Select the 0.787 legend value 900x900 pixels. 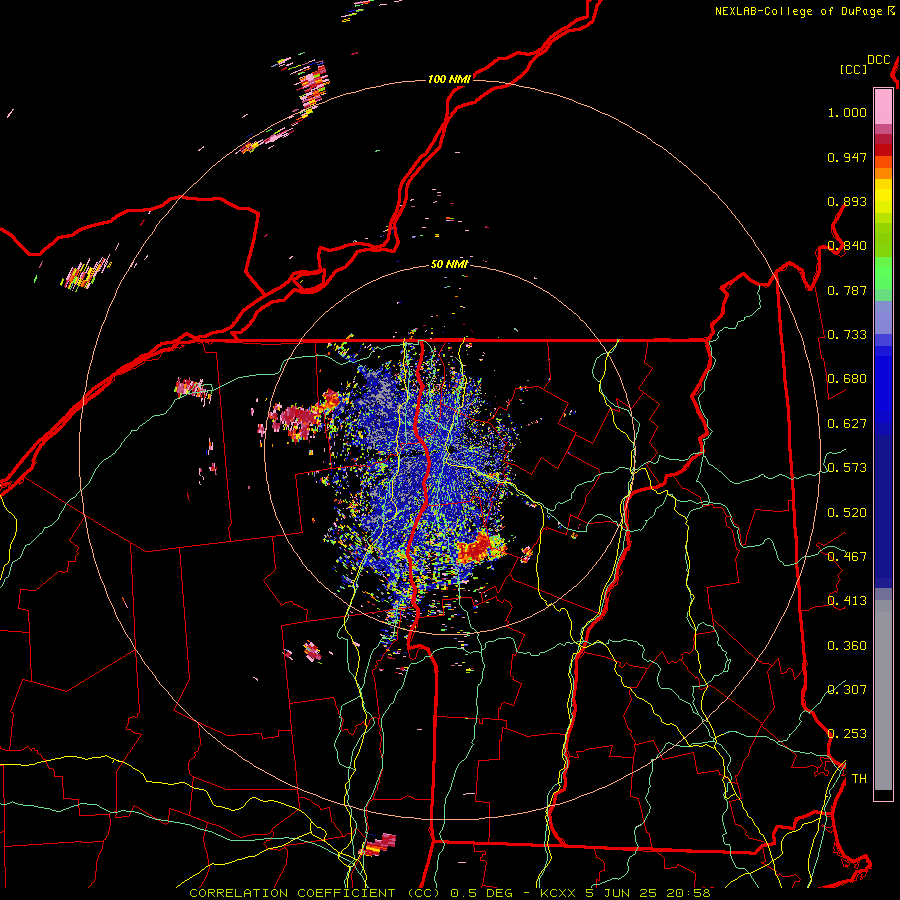pos(847,290)
